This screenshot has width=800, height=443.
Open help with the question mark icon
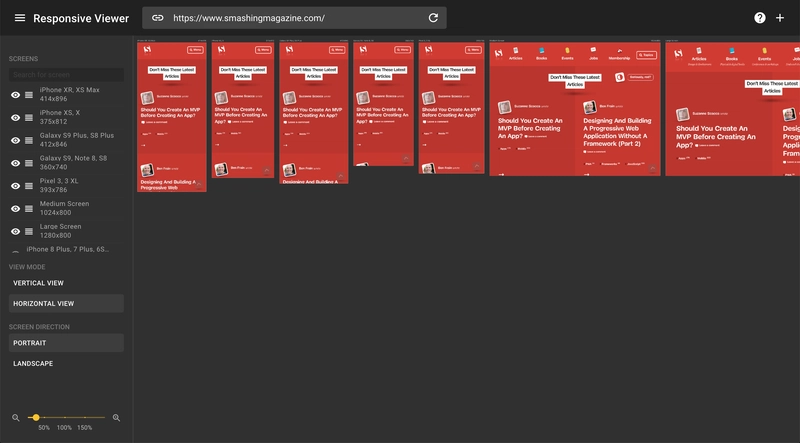click(760, 18)
